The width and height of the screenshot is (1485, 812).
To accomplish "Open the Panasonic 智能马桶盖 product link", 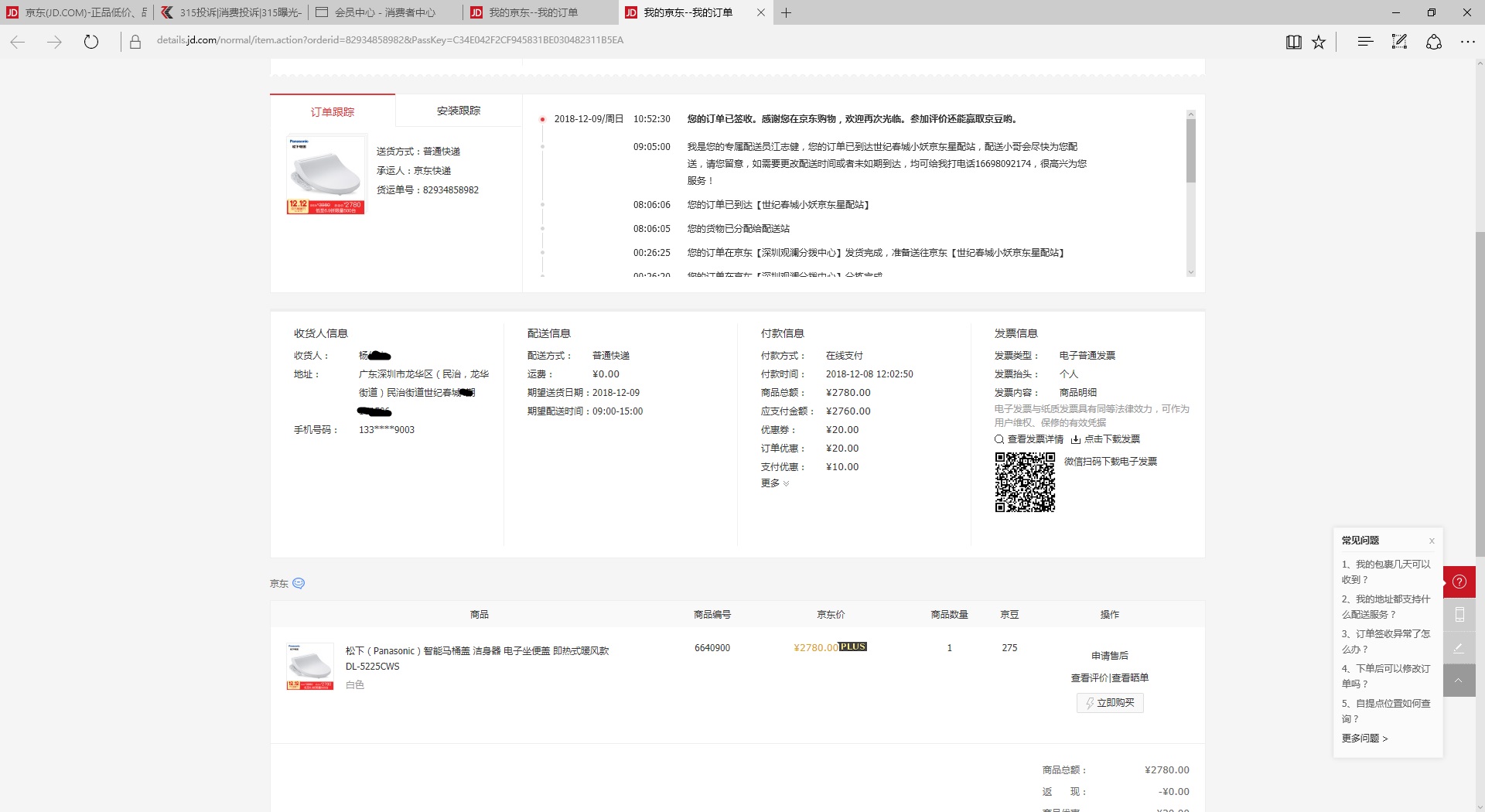I will point(477,658).
